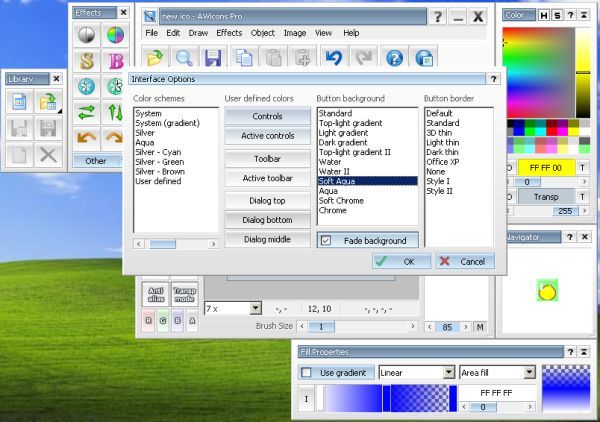This screenshot has height=422, width=600.
Task: Collapse the Fill Properties panel
Action: [x=584, y=352]
